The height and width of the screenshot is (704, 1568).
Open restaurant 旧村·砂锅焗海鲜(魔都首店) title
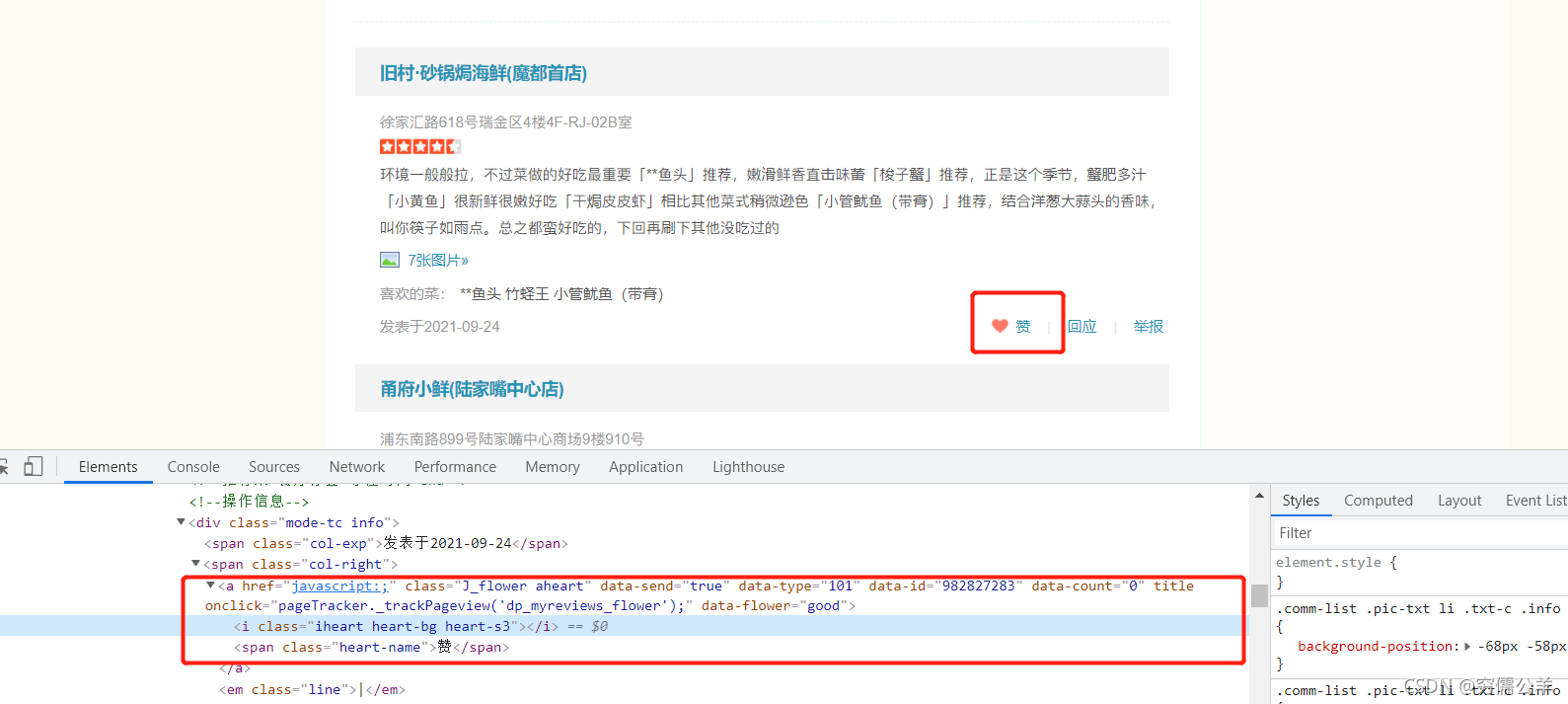click(484, 73)
